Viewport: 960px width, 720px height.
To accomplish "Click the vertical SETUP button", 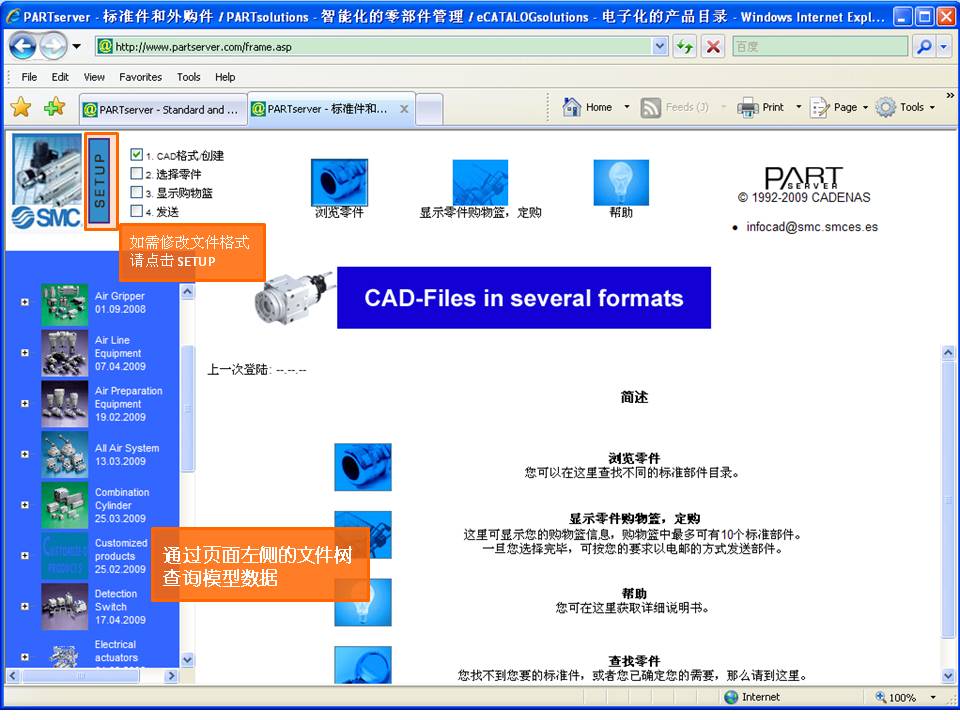I will [100, 181].
